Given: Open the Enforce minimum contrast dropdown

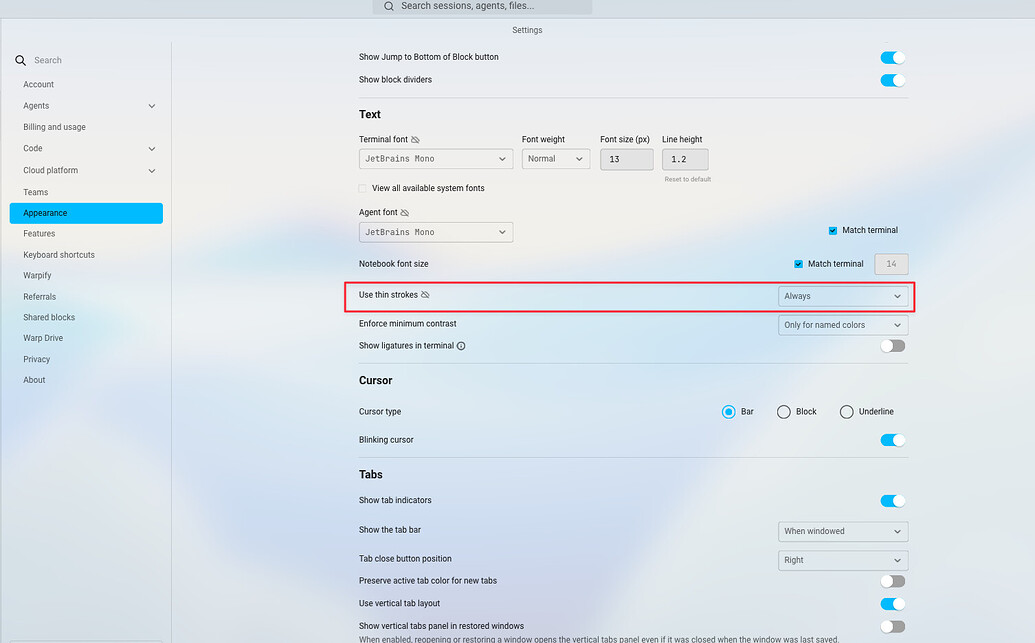Looking at the screenshot, I should pyautogui.click(x=843, y=325).
